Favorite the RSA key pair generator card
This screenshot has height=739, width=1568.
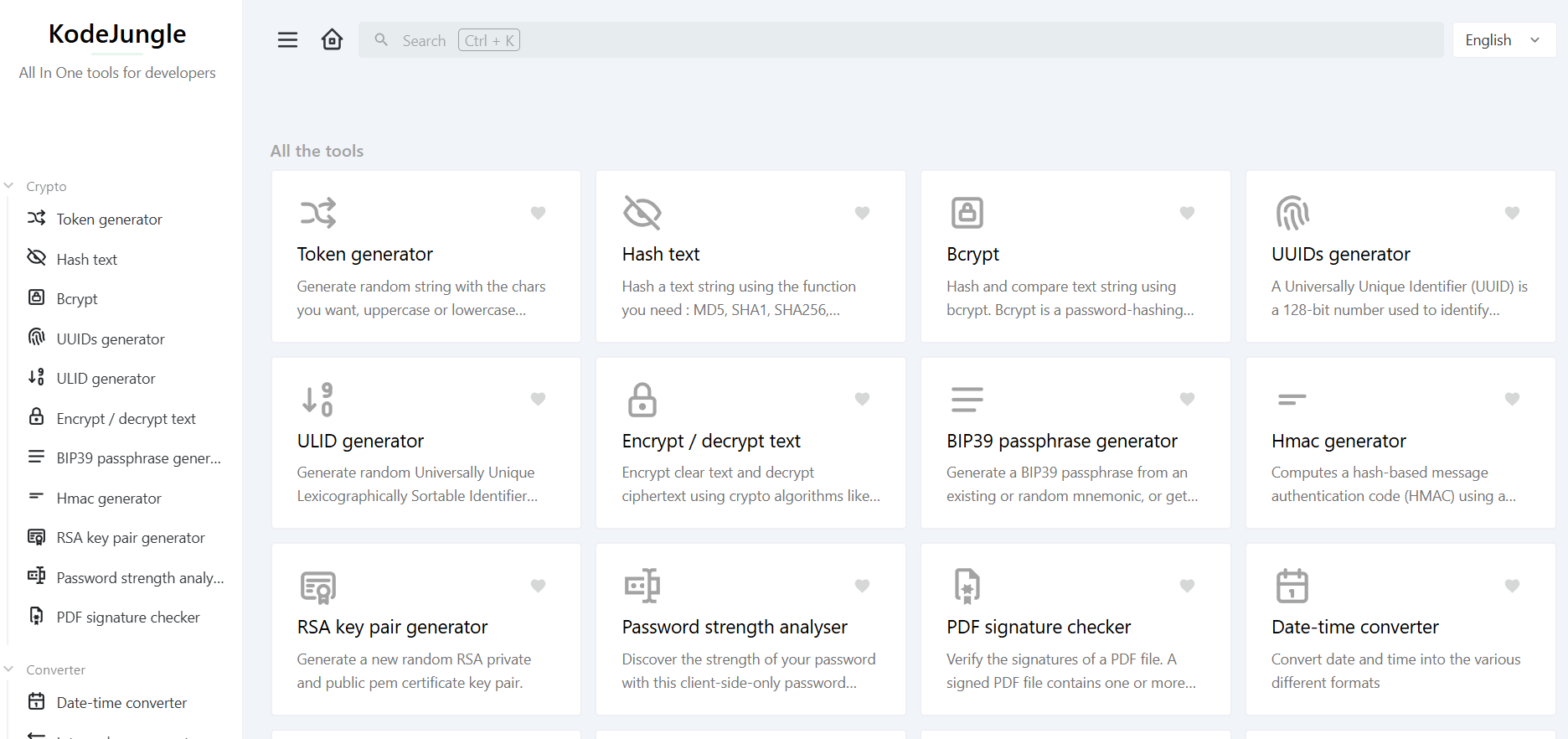point(538,586)
